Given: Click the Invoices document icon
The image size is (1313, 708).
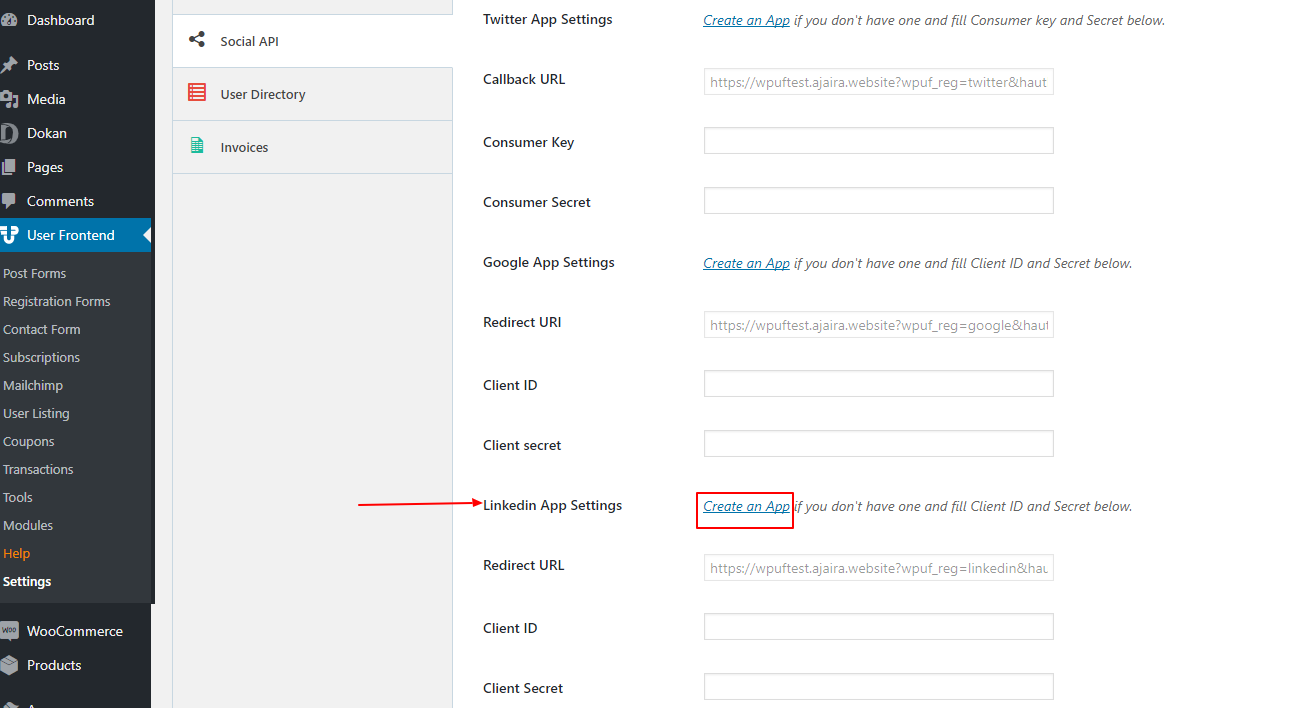Looking at the screenshot, I should [x=197, y=146].
